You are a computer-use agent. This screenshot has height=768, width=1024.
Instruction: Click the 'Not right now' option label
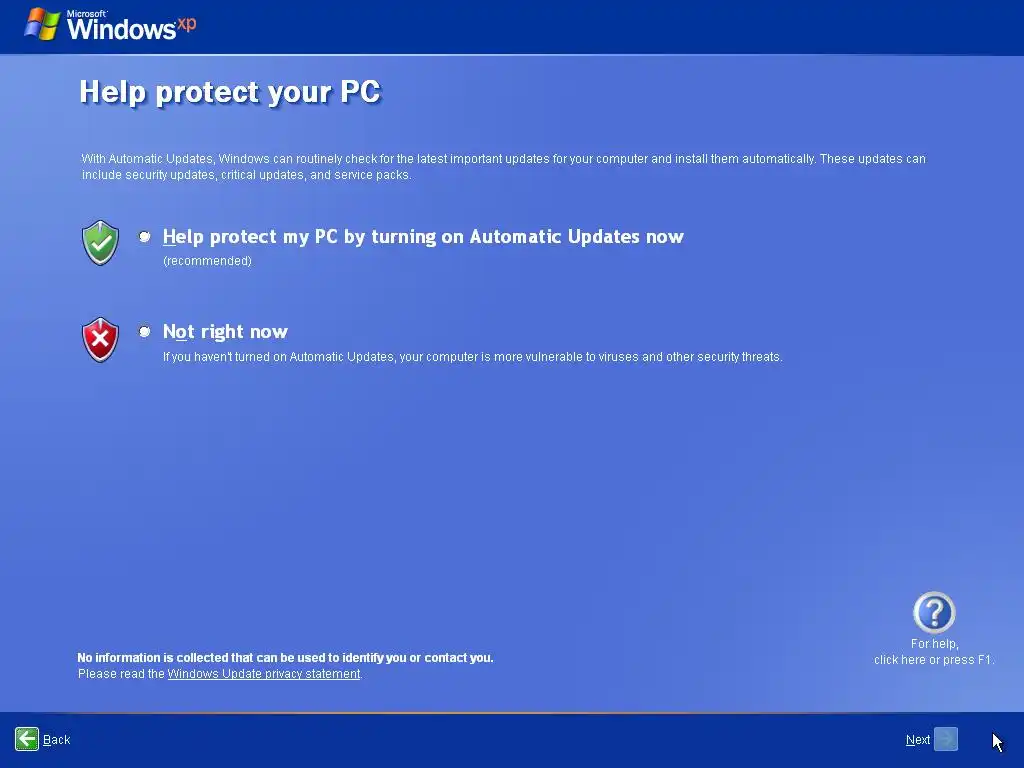pos(225,332)
